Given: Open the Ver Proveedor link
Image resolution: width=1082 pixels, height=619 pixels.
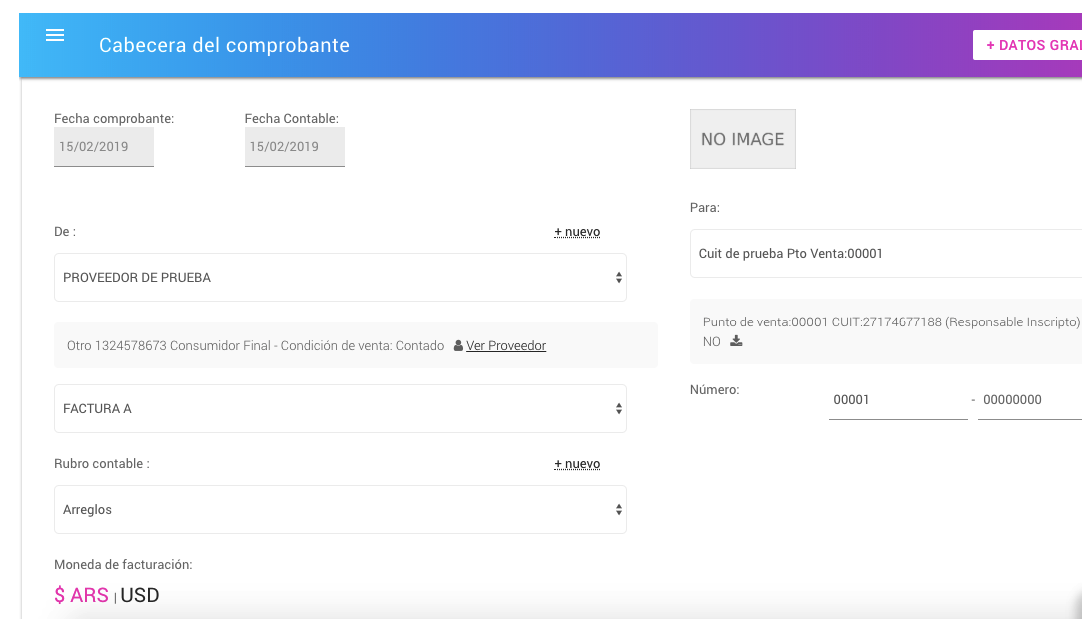Looking at the screenshot, I should (x=506, y=346).
